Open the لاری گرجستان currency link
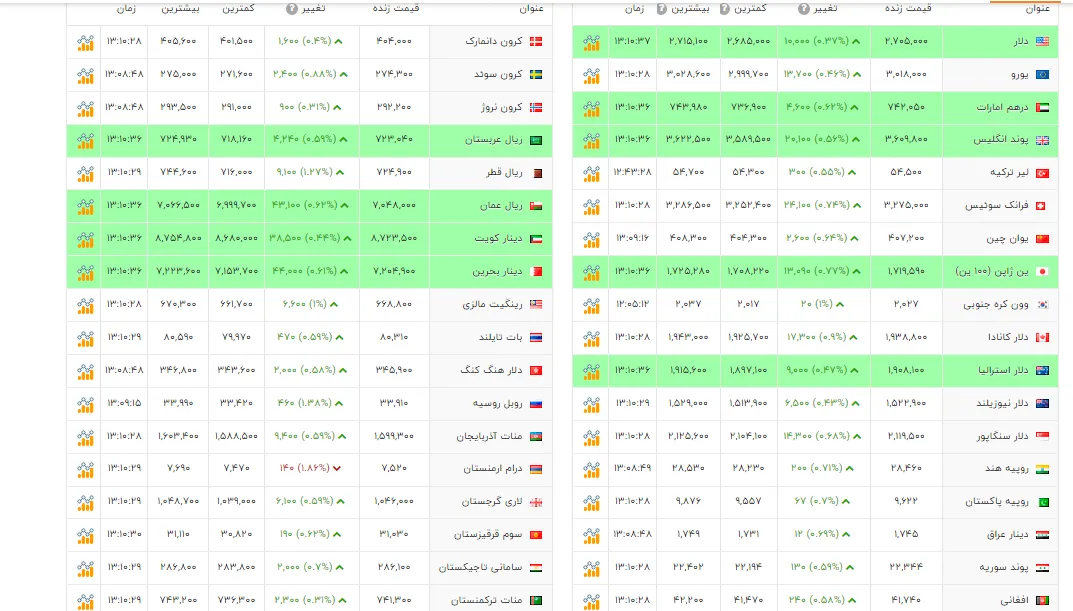 (x=492, y=502)
